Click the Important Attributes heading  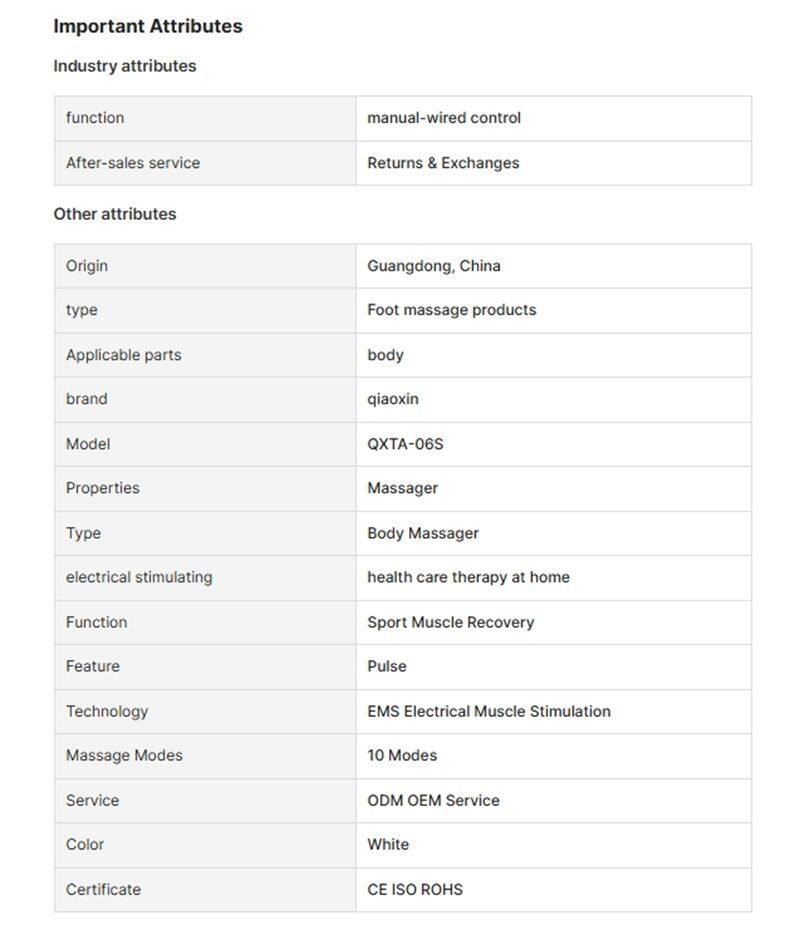pyautogui.click(x=148, y=27)
